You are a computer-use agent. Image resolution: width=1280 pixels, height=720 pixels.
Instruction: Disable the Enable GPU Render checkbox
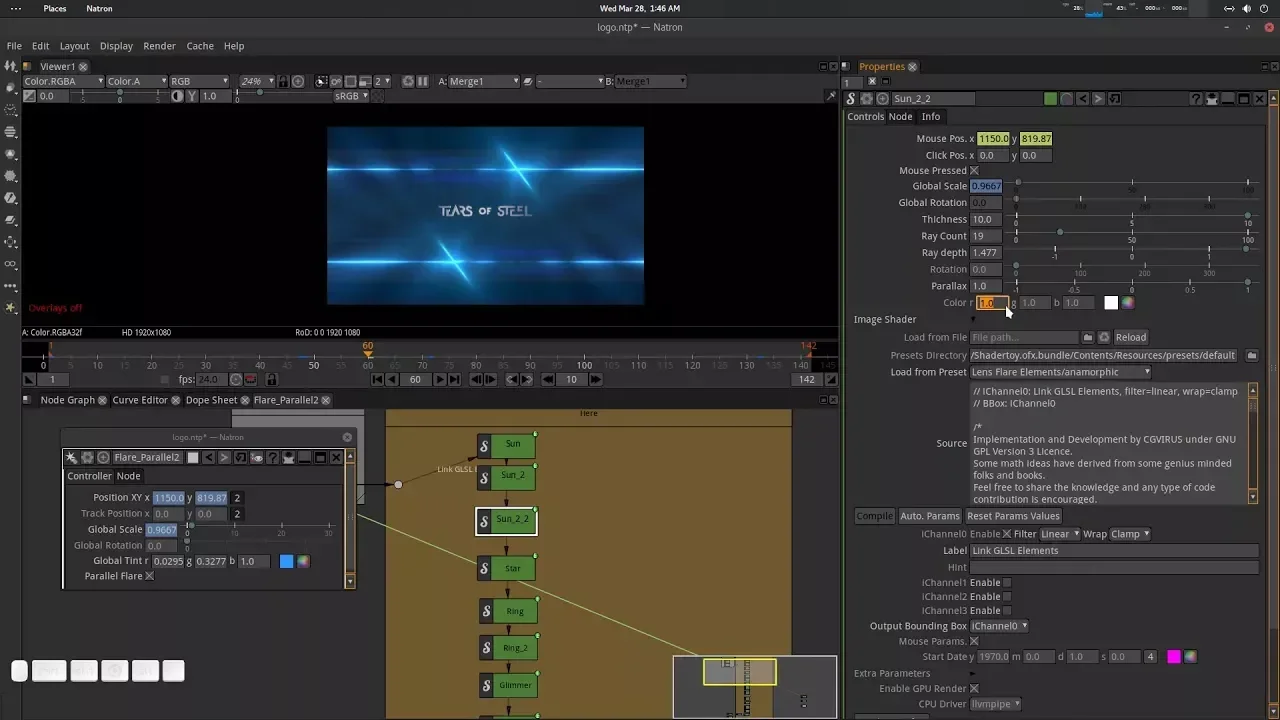974,689
